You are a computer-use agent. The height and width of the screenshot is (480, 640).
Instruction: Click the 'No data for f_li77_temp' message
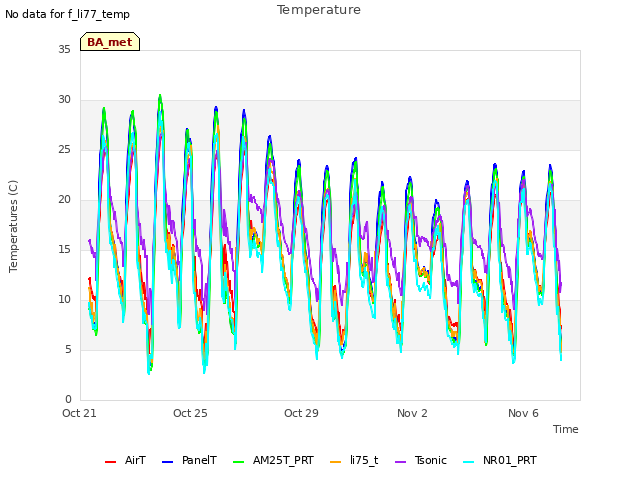(67, 14)
